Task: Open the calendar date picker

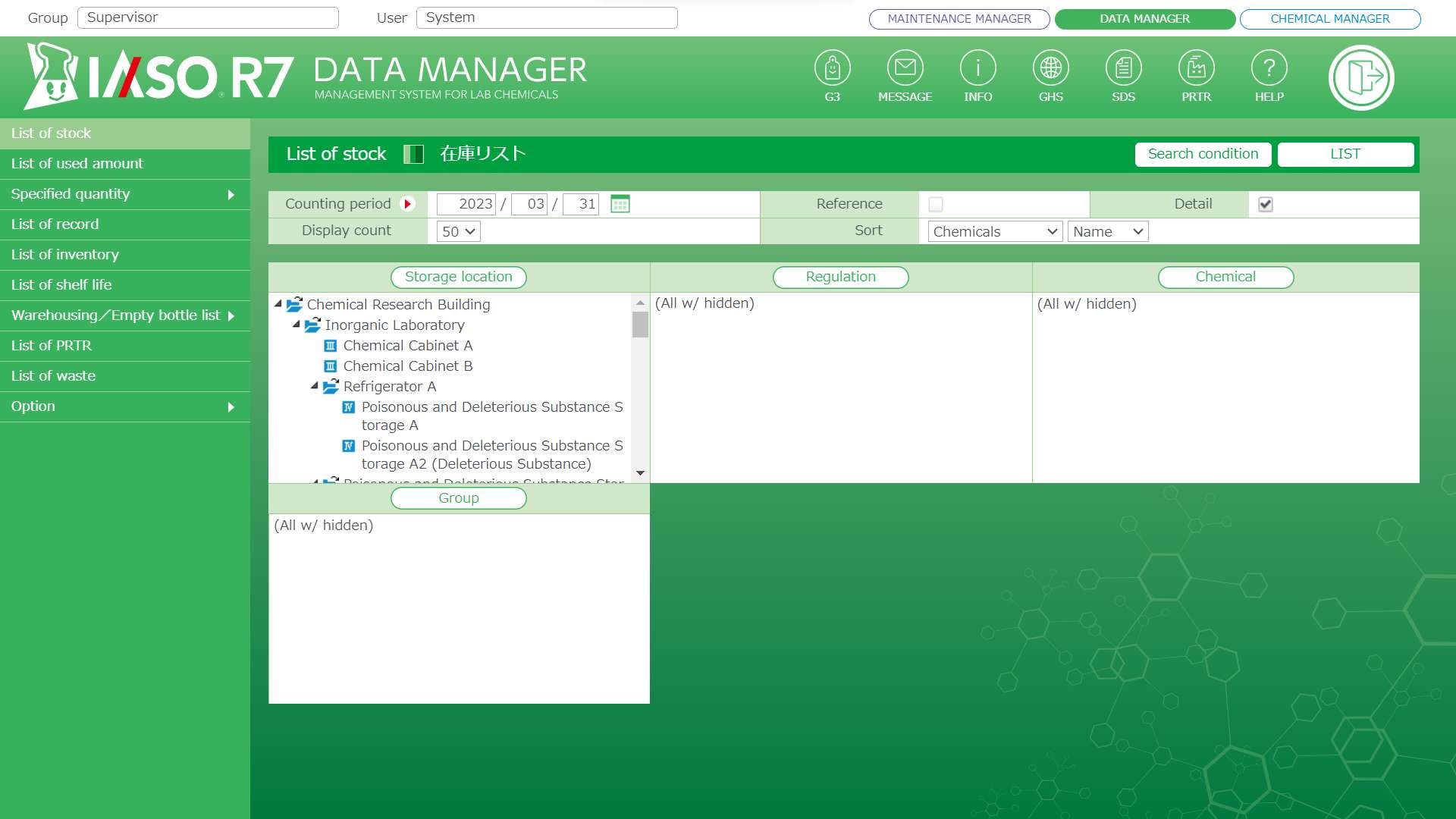Action: [620, 204]
